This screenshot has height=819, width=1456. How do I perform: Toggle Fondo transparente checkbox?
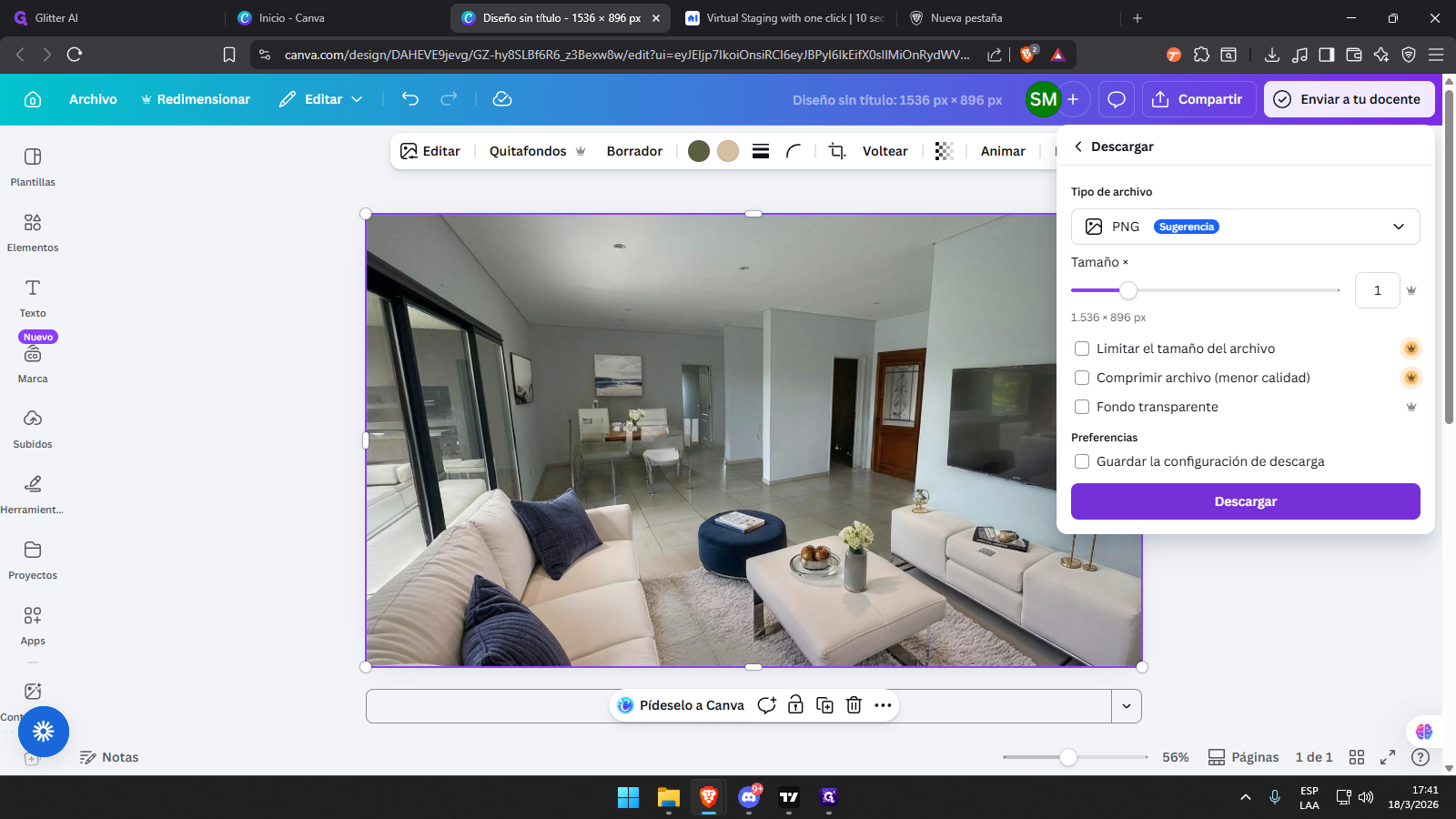[x=1082, y=407]
